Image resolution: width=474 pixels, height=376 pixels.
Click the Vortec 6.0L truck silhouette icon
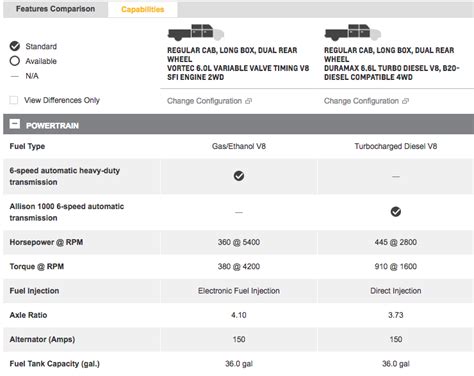(196, 32)
